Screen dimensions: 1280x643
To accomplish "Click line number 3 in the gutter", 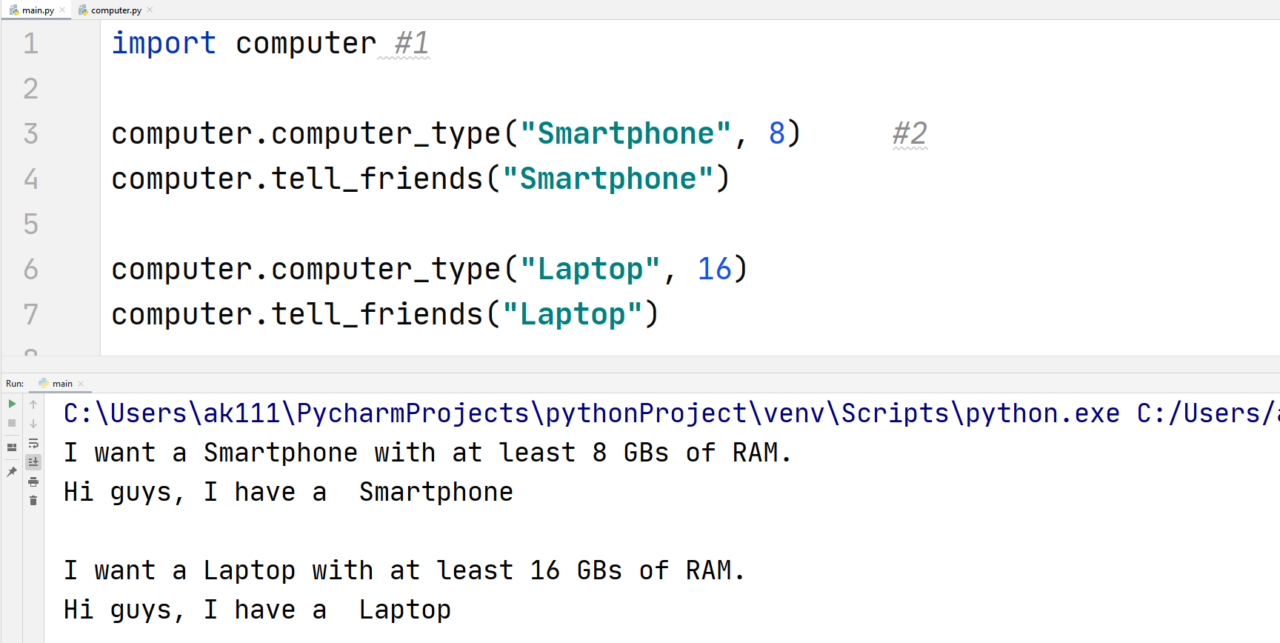I will (30, 133).
